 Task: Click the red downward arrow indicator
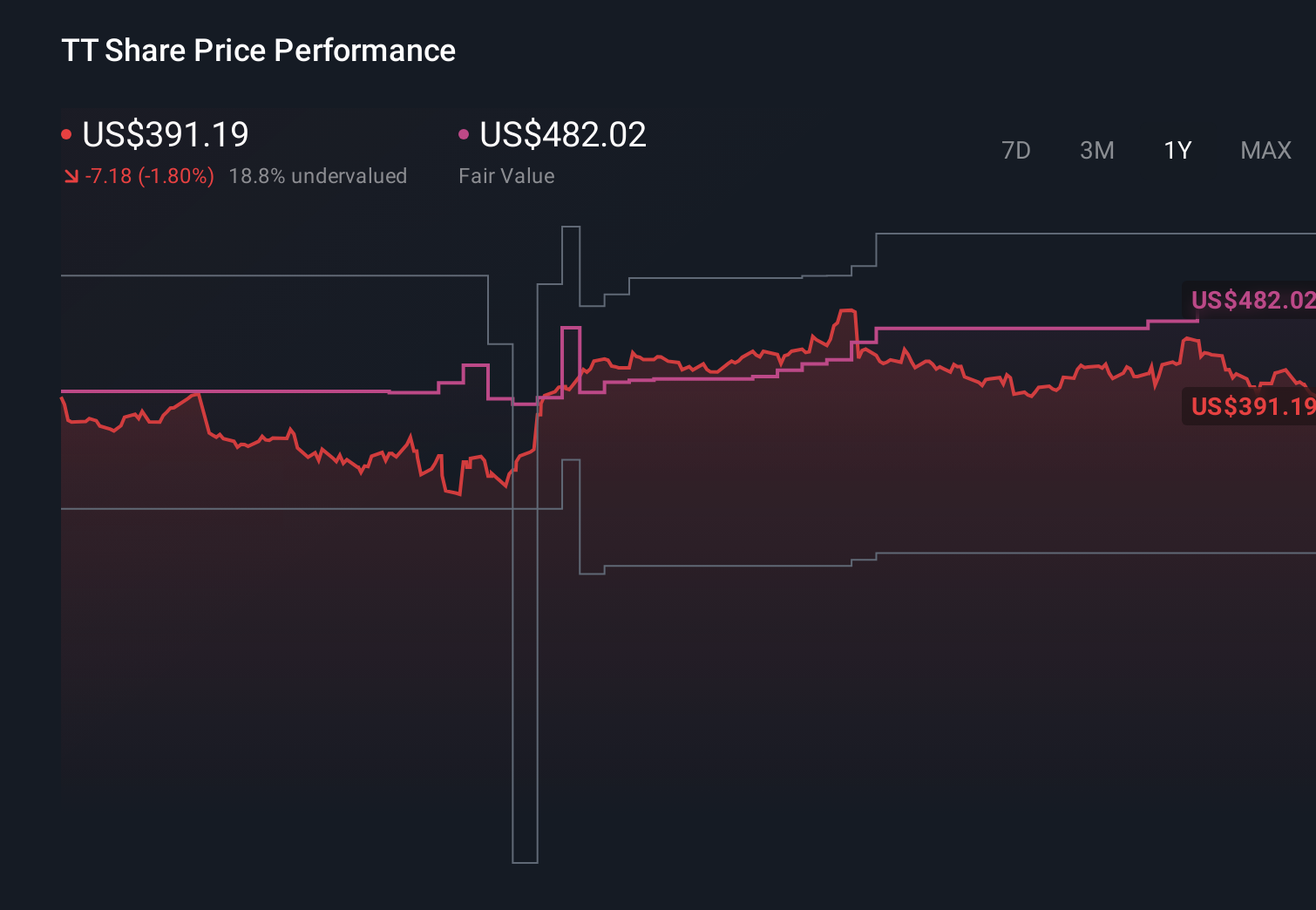point(71,175)
